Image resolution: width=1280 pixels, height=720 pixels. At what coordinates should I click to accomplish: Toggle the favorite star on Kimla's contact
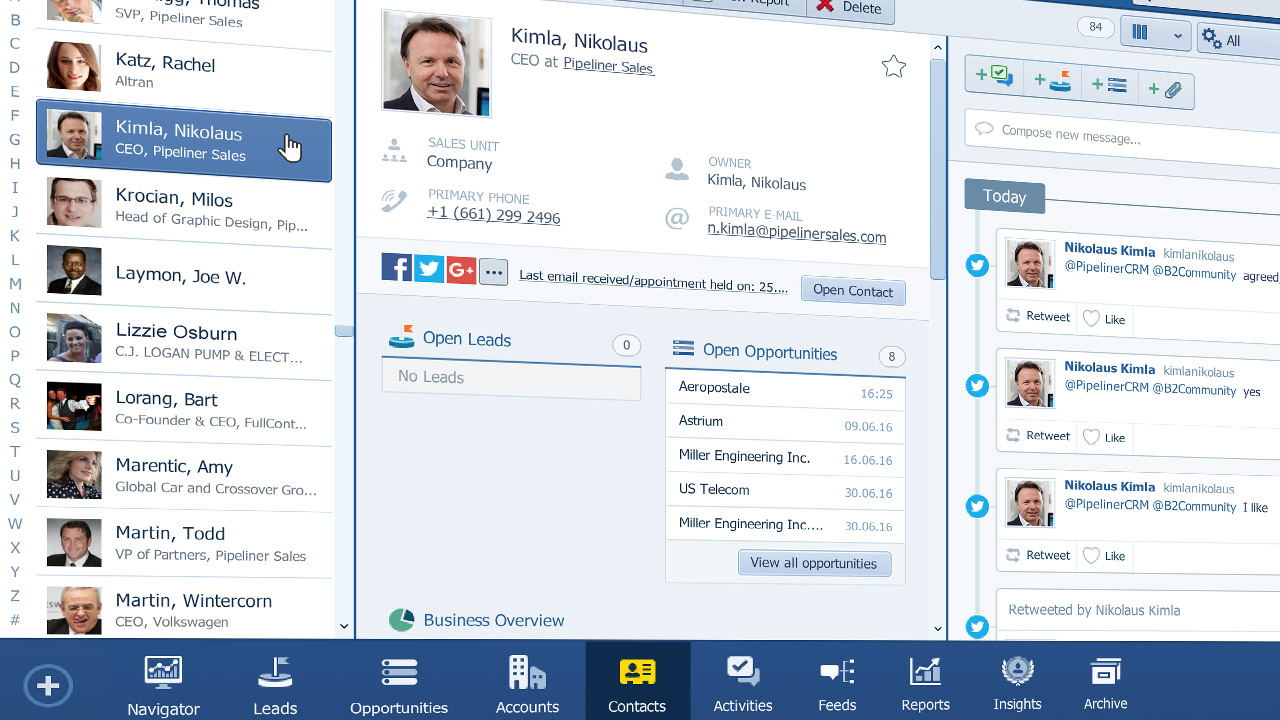point(893,66)
